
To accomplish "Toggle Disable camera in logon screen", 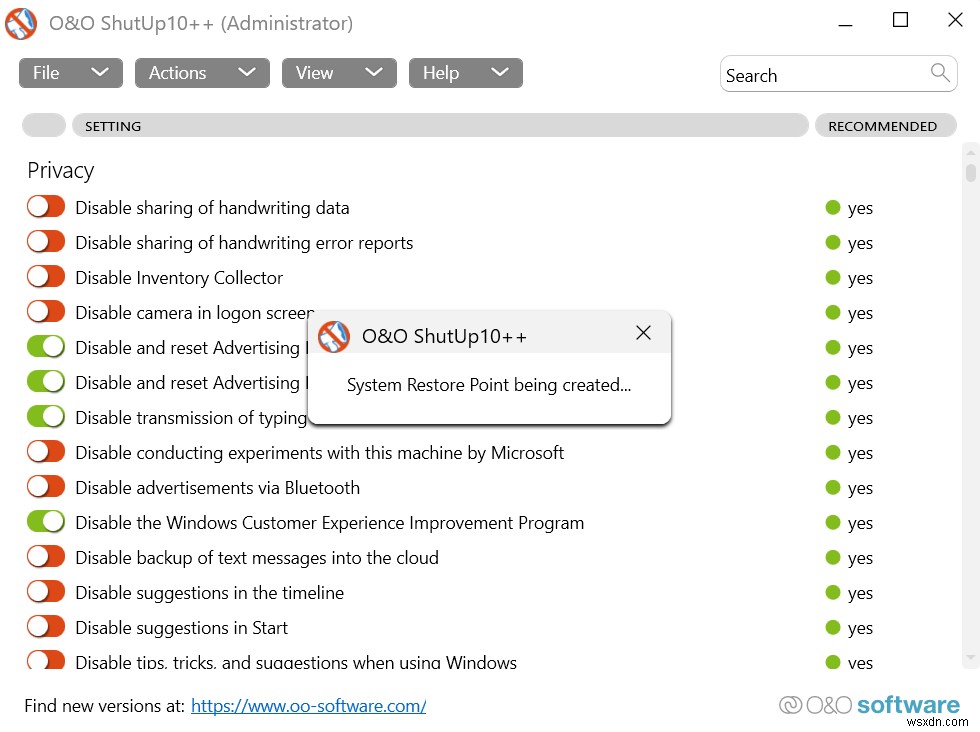I will click(46, 312).
